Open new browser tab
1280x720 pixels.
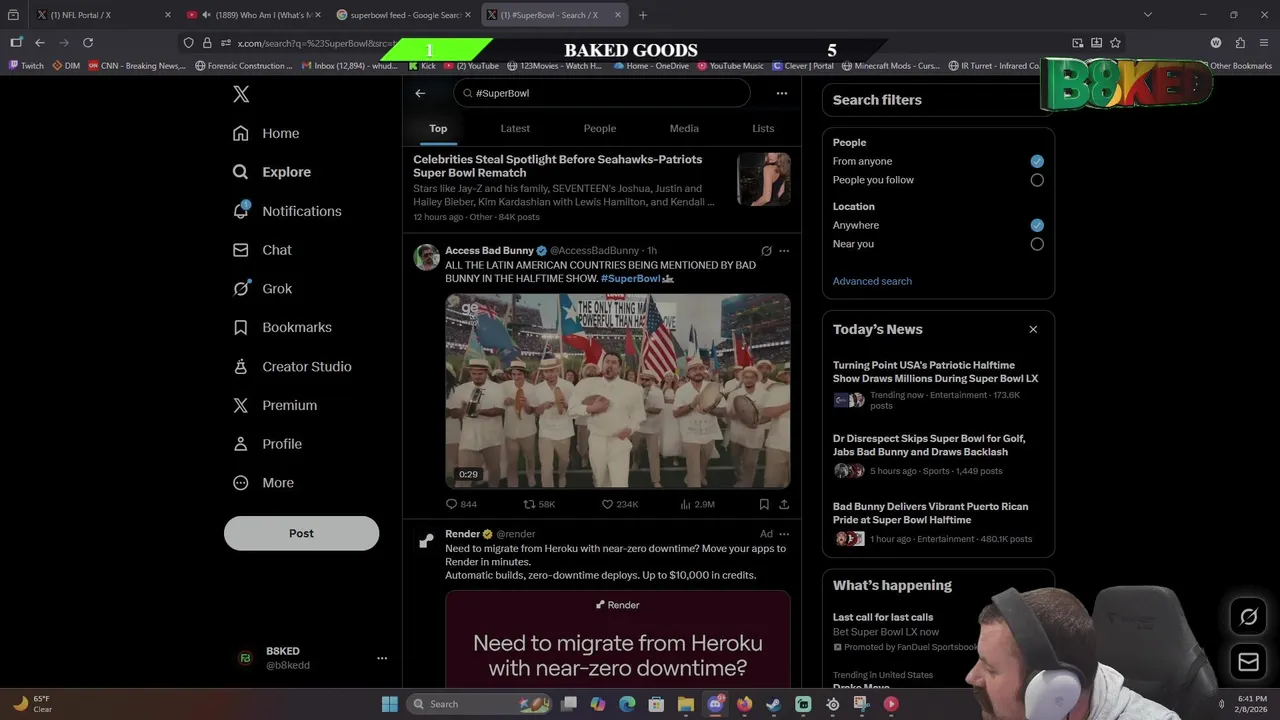(643, 15)
